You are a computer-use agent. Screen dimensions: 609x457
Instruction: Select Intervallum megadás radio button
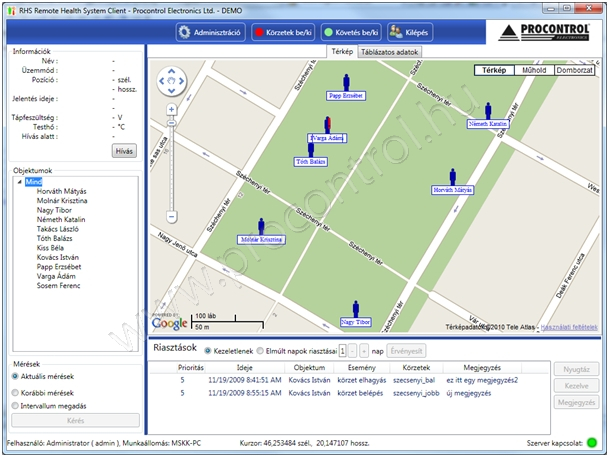point(15,406)
